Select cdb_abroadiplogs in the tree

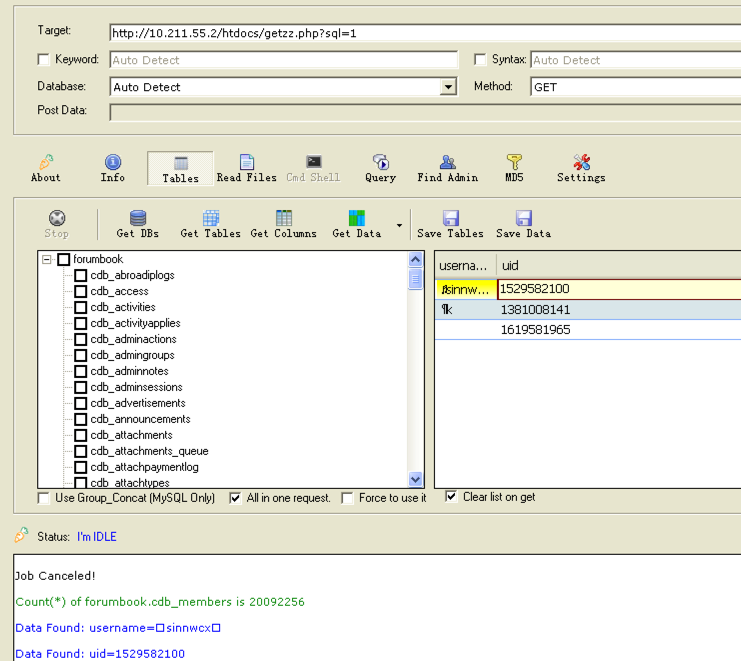pos(132,275)
